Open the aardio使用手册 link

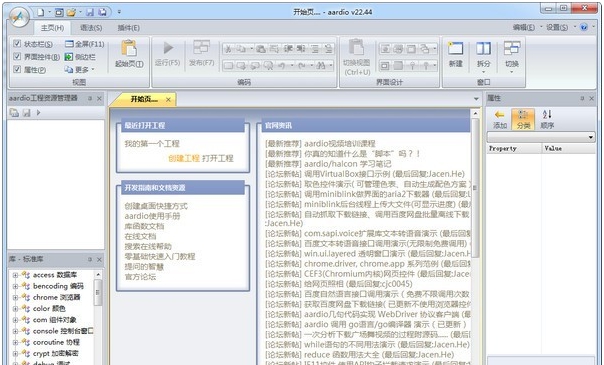tap(152, 216)
